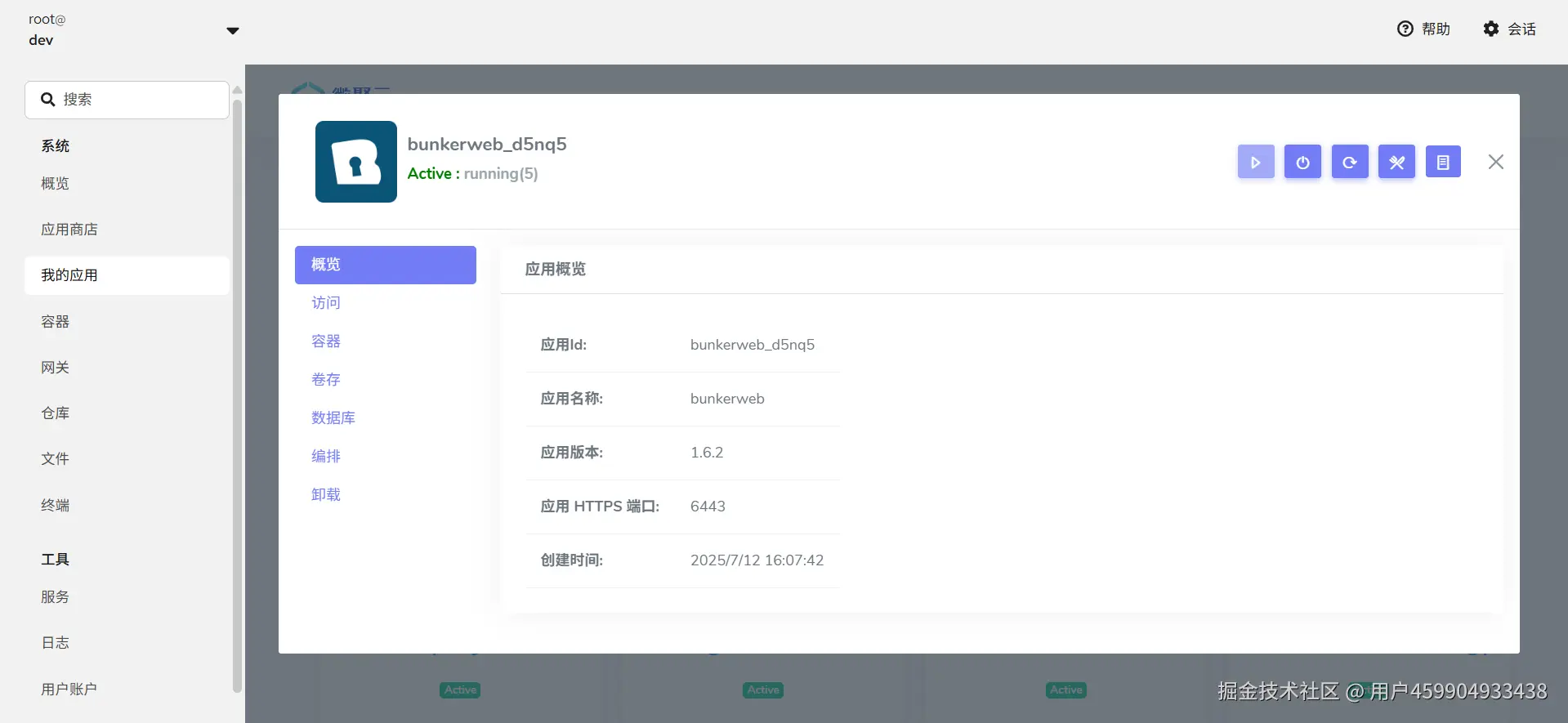Open 应用商店 in sidebar

(127, 230)
